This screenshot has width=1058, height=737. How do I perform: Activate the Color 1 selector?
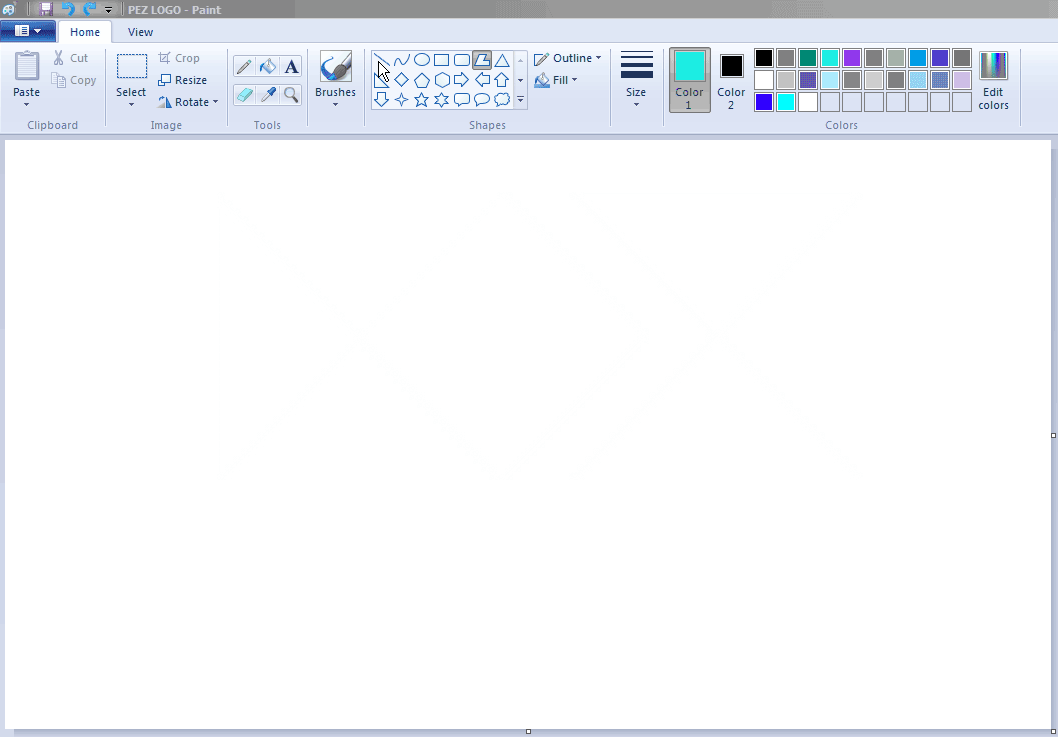(x=689, y=80)
